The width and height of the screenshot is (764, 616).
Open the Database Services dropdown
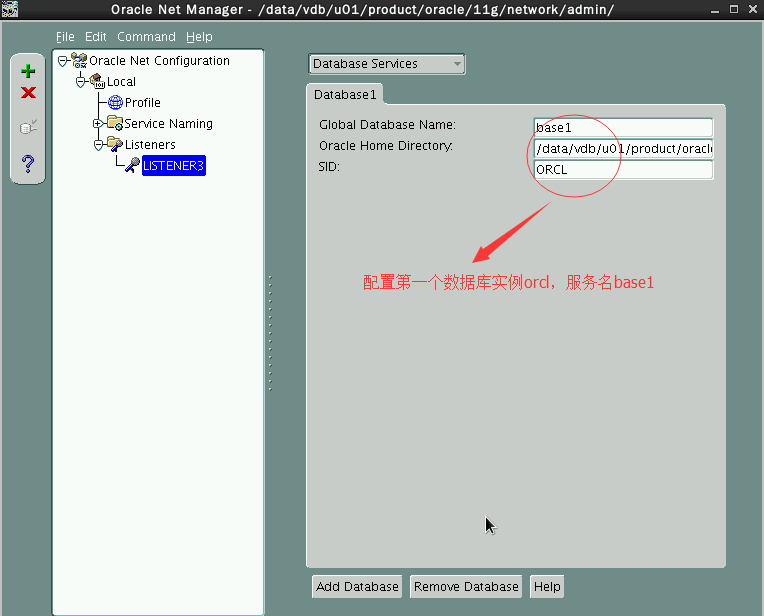point(387,64)
